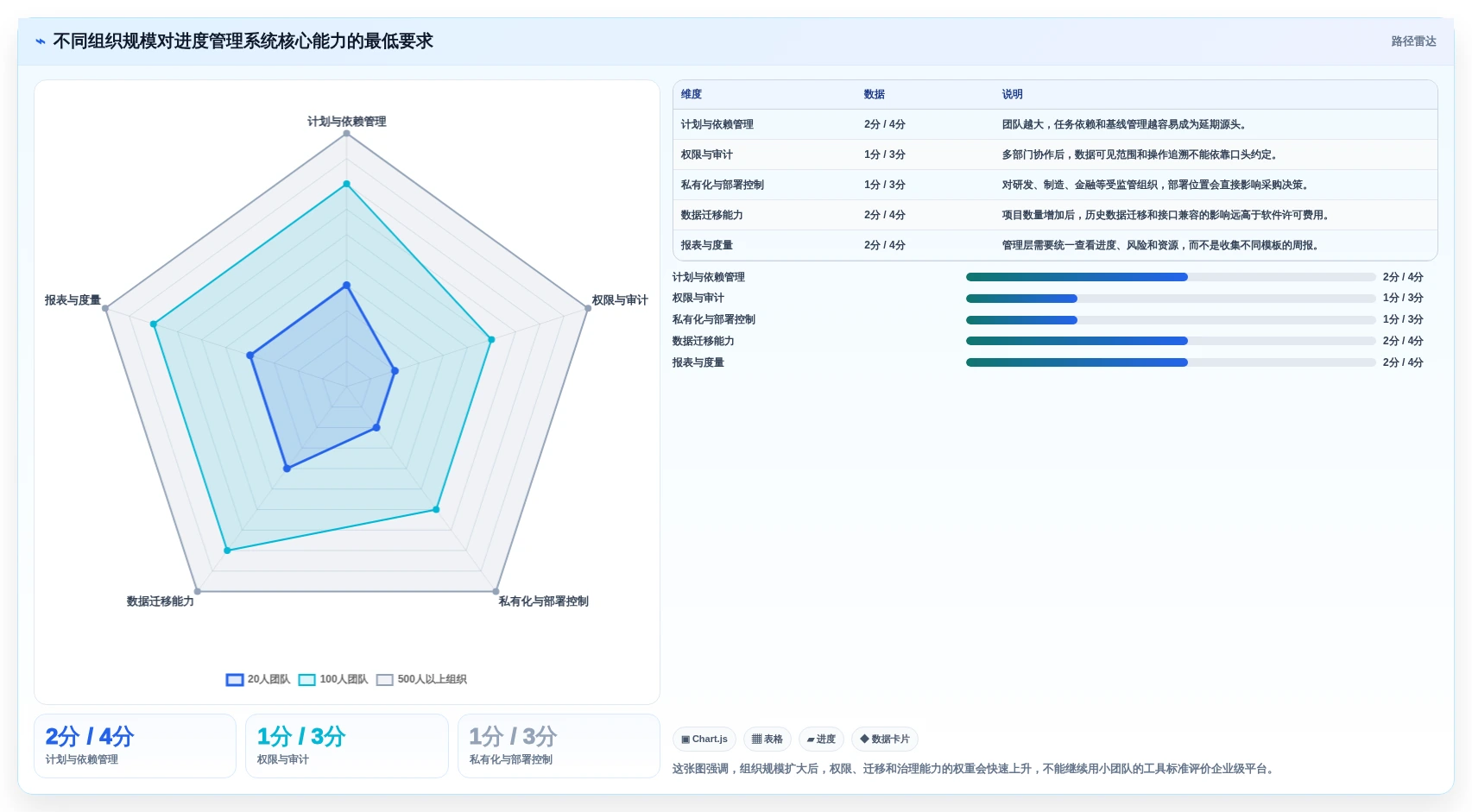Toggle the 20人团队 legend entry
The width and height of the screenshot is (1472, 812).
[x=258, y=680]
